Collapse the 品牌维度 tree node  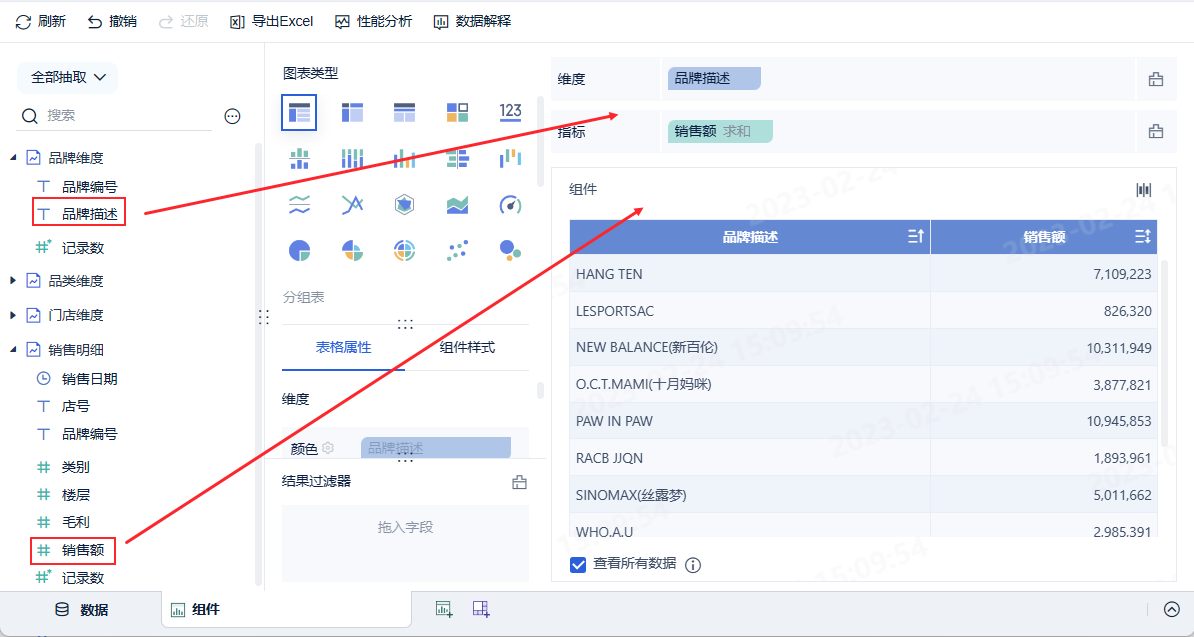13,158
